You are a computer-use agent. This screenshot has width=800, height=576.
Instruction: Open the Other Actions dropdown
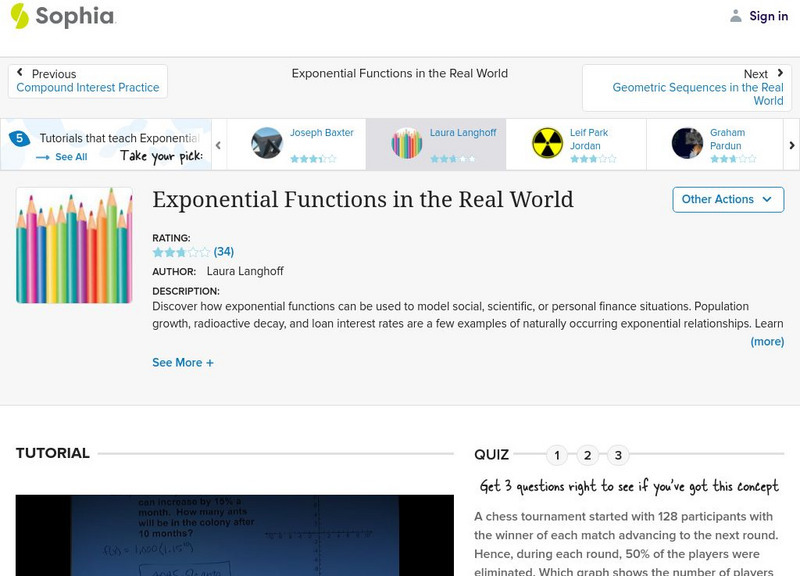point(725,199)
